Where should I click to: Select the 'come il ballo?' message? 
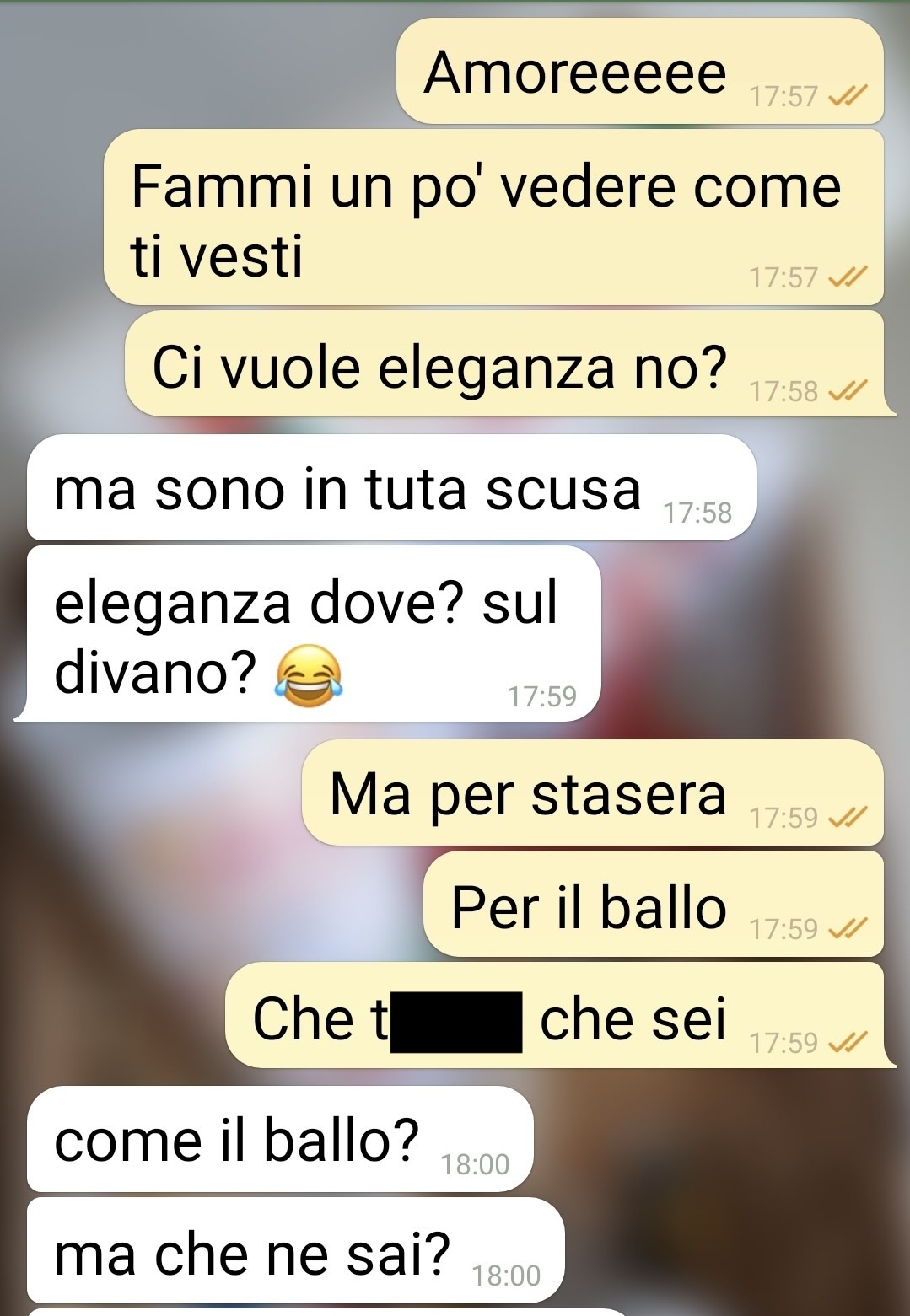pos(281,1139)
